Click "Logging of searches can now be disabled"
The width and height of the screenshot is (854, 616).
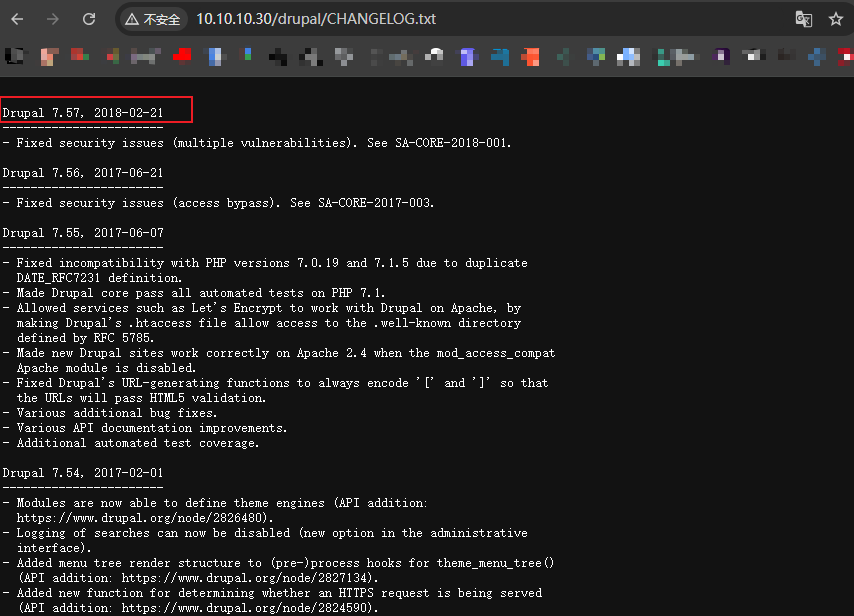(x=265, y=533)
